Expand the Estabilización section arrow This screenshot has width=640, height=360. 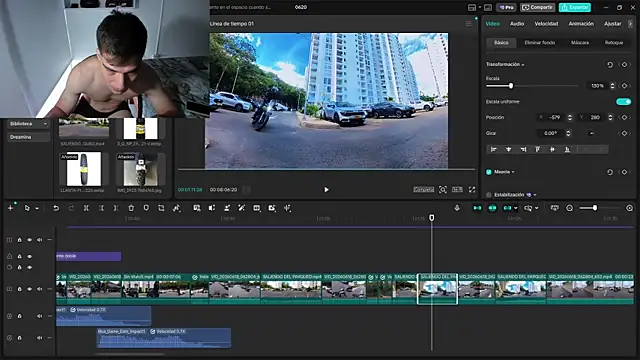click(x=535, y=195)
